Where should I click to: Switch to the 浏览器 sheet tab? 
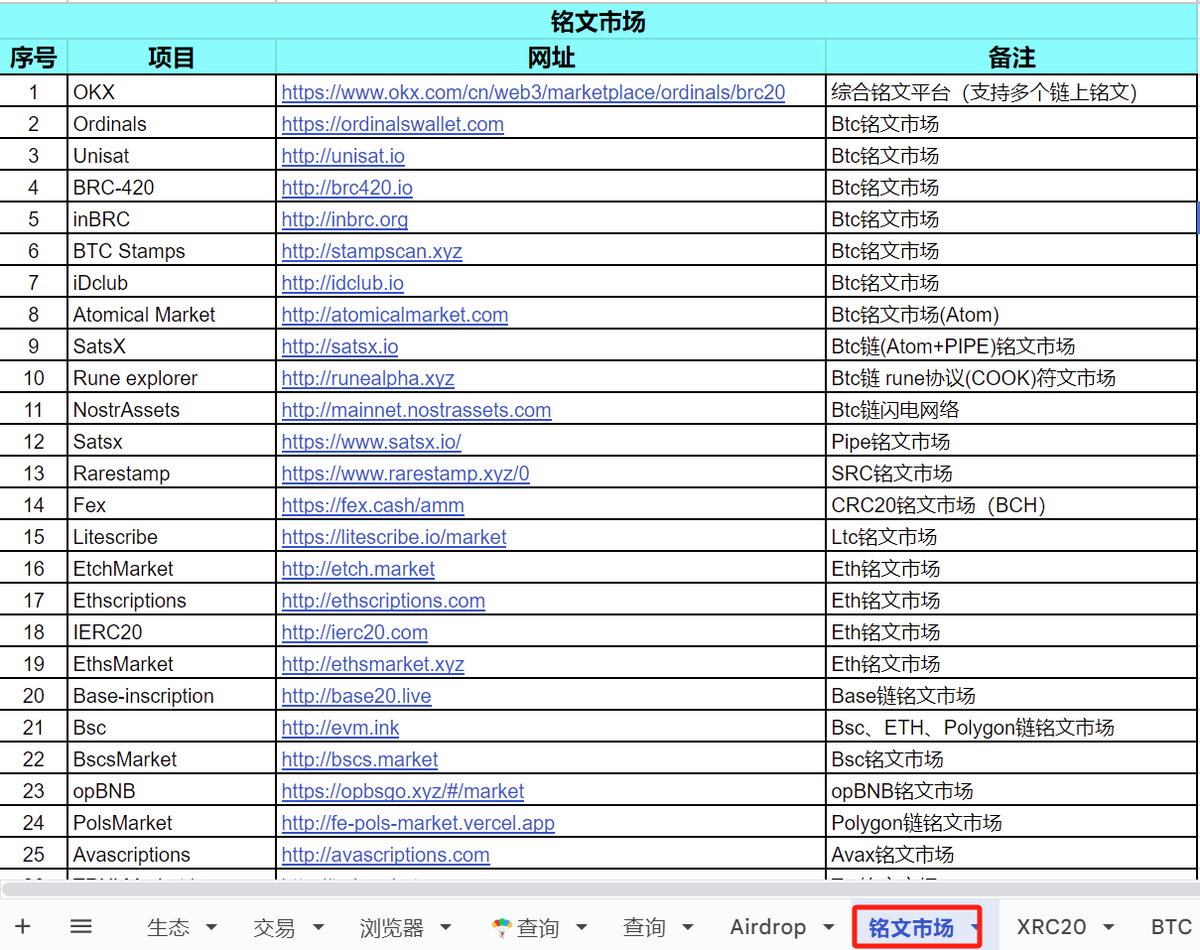click(x=391, y=928)
